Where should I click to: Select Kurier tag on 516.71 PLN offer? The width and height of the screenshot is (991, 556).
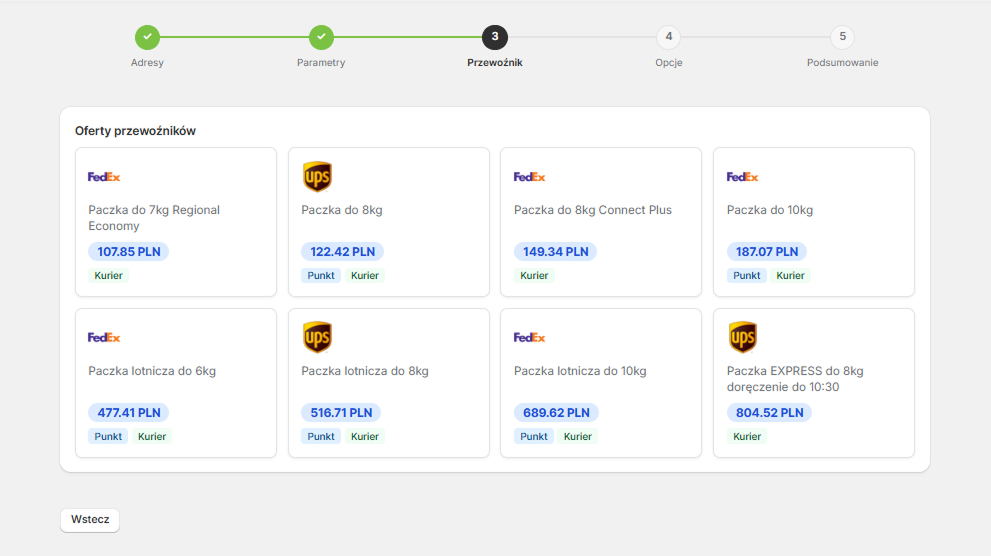click(x=365, y=437)
